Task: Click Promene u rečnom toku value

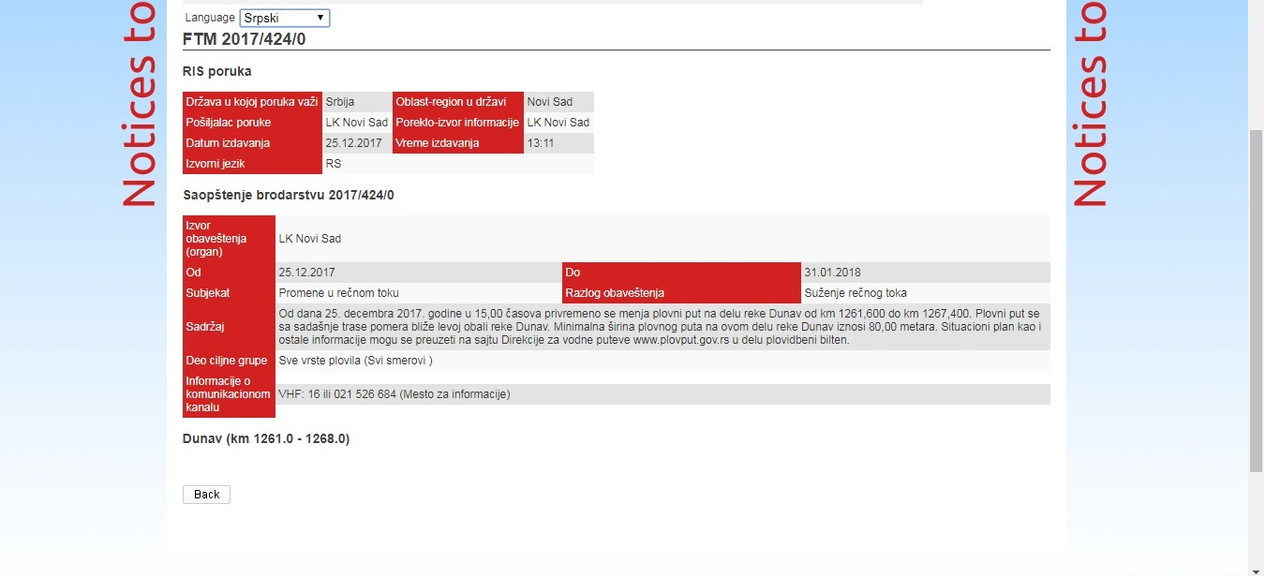Action: coord(339,293)
